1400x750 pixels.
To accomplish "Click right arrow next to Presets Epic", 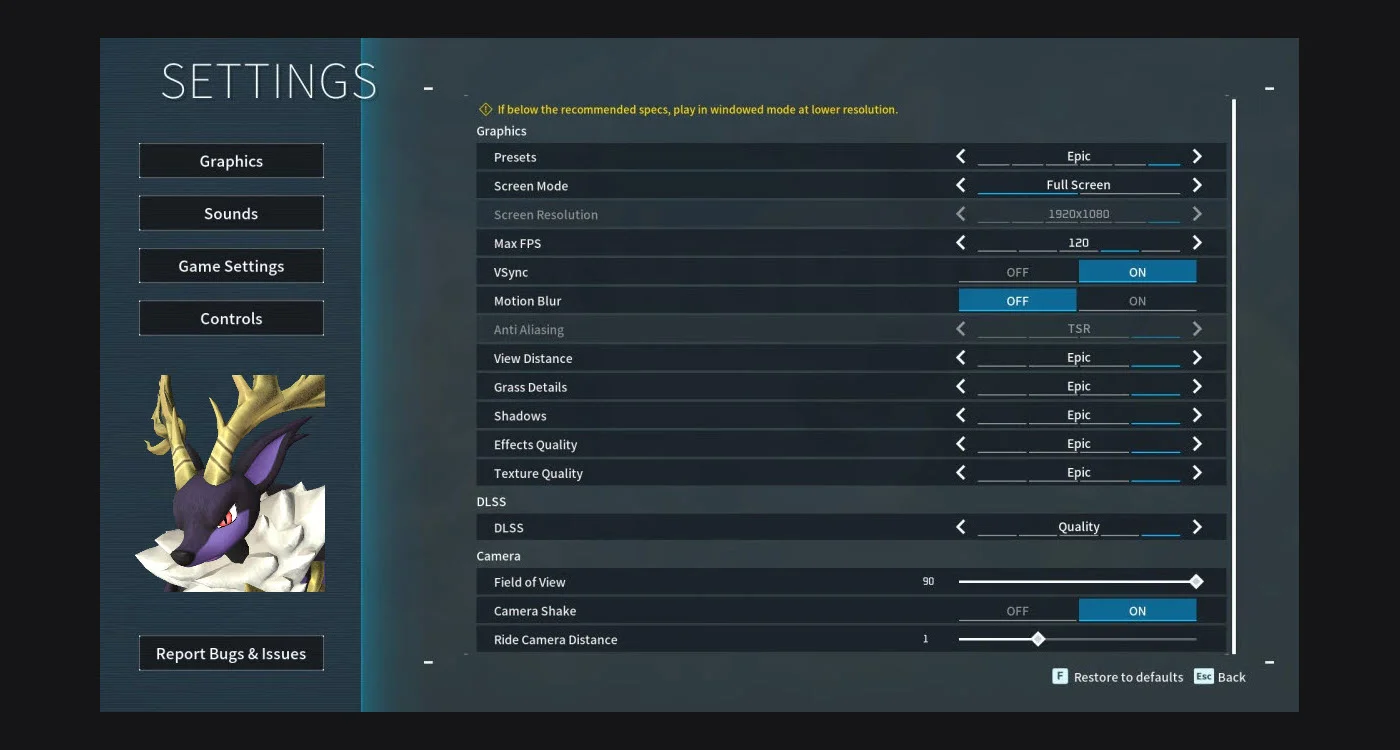I will (1196, 157).
